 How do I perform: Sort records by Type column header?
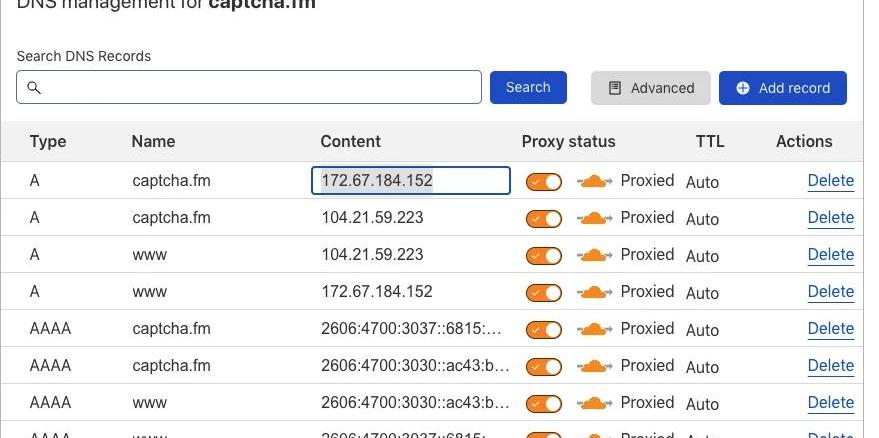(48, 141)
